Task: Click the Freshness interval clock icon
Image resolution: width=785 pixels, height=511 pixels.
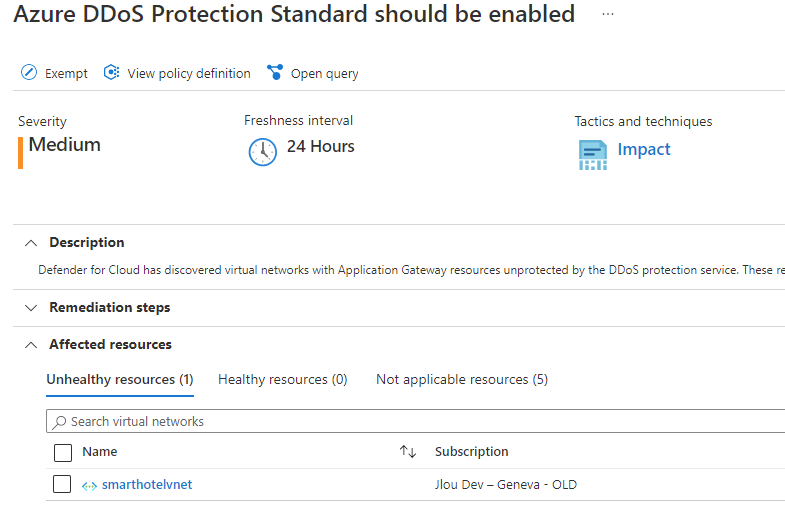Action: tap(262, 152)
